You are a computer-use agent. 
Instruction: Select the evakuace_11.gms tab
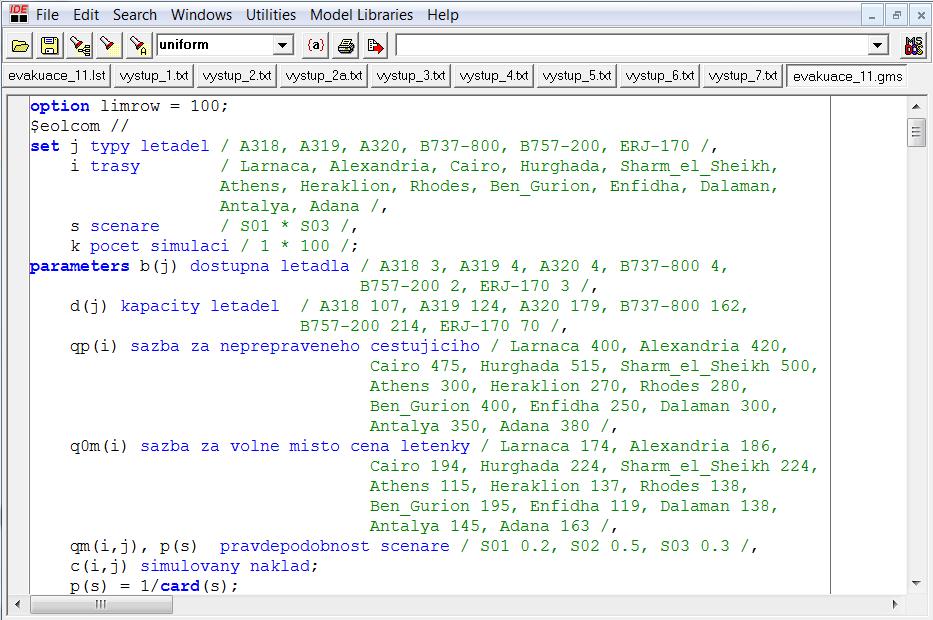coord(847,77)
